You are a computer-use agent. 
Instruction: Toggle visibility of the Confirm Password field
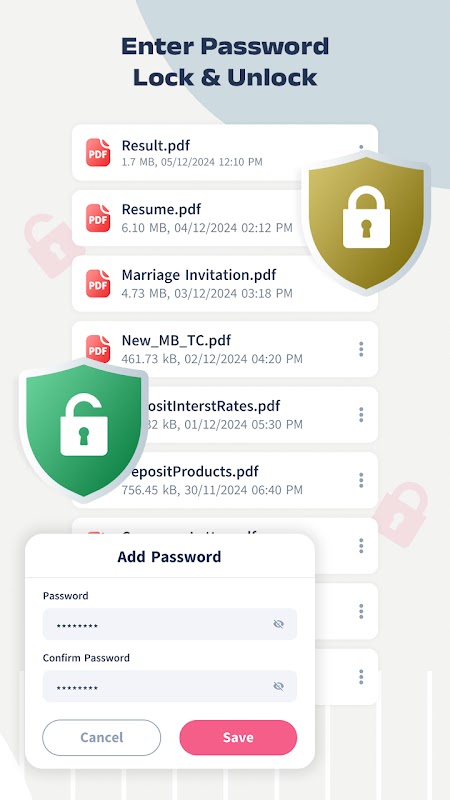(278, 686)
